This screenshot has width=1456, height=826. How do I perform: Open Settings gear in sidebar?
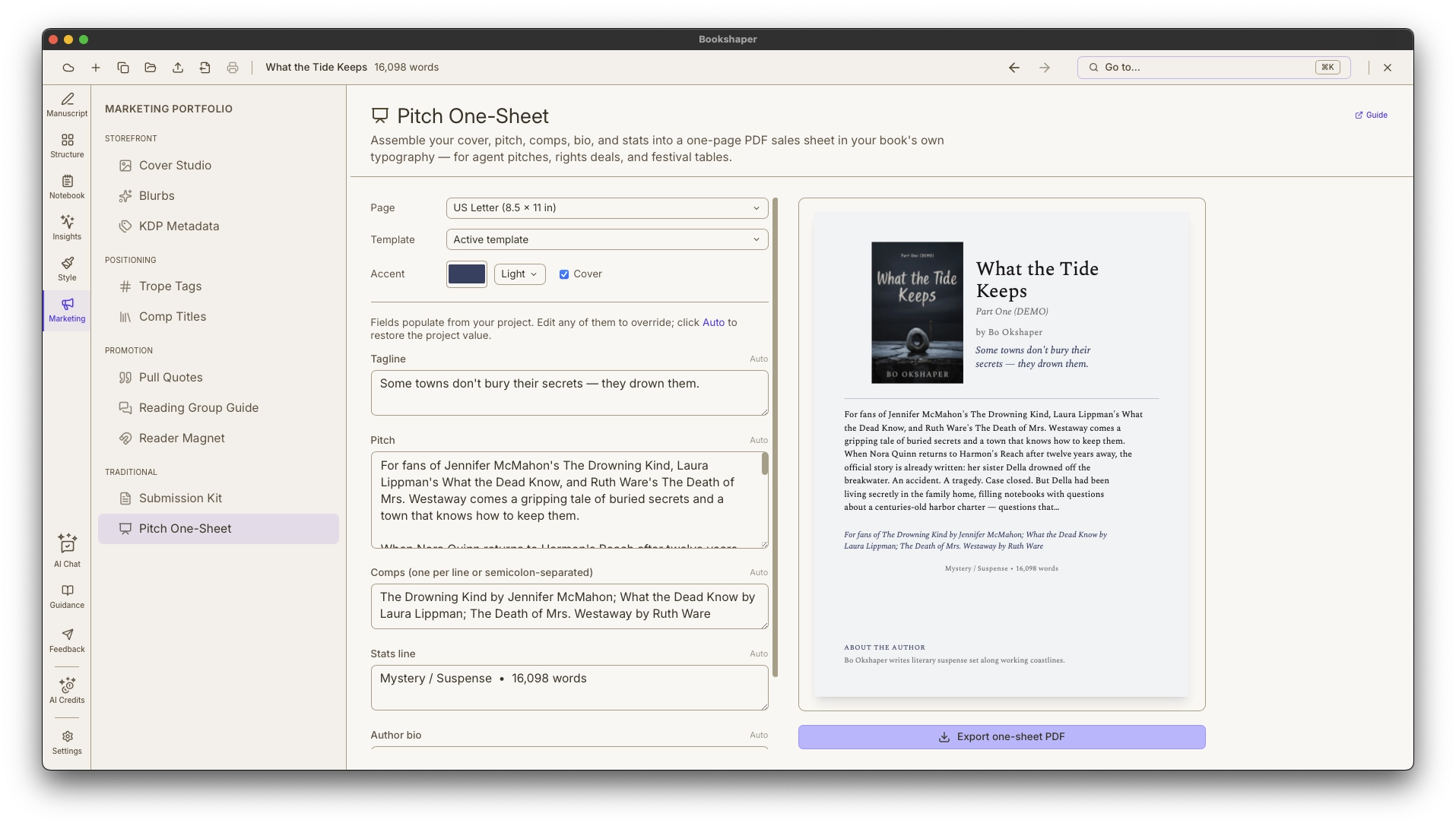pyautogui.click(x=67, y=742)
